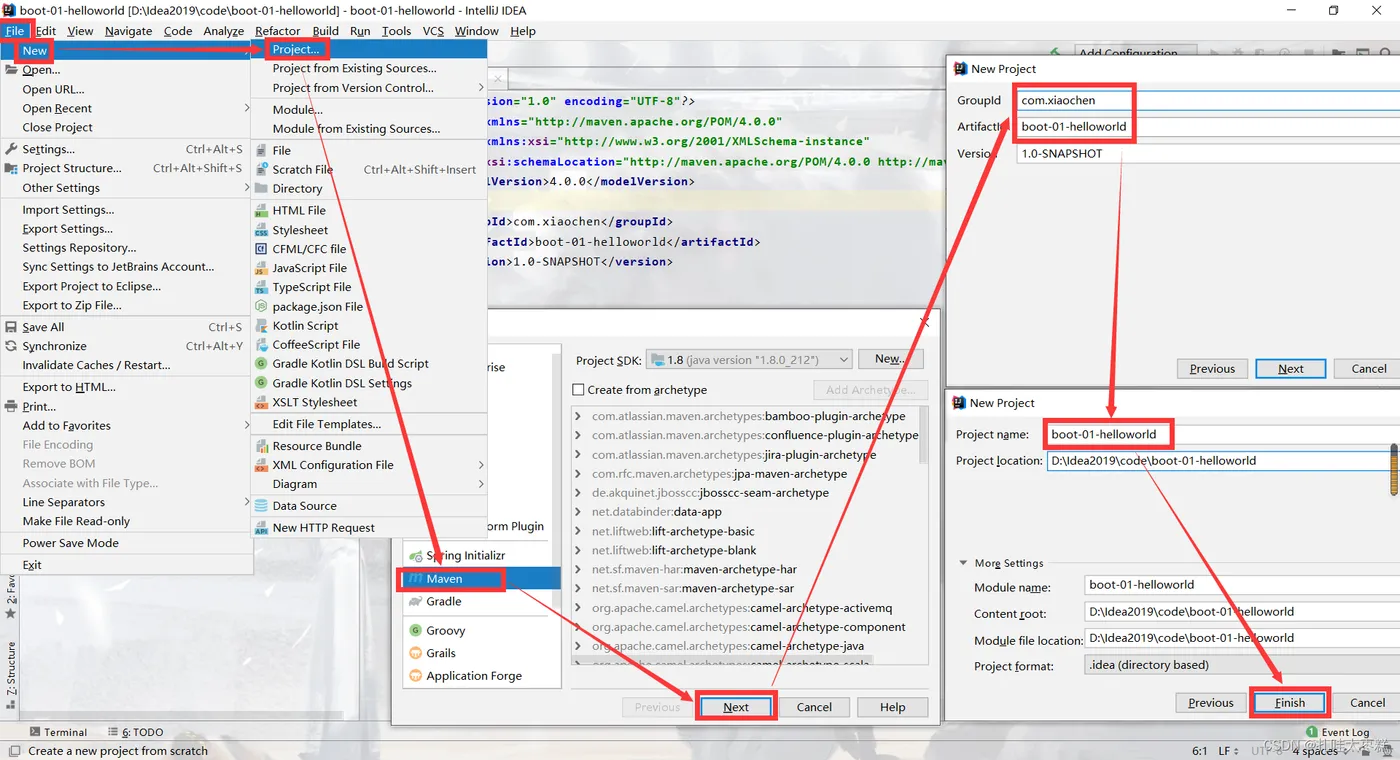Click the JavaScript File icon
The image size is (1400, 760).
[261, 268]
